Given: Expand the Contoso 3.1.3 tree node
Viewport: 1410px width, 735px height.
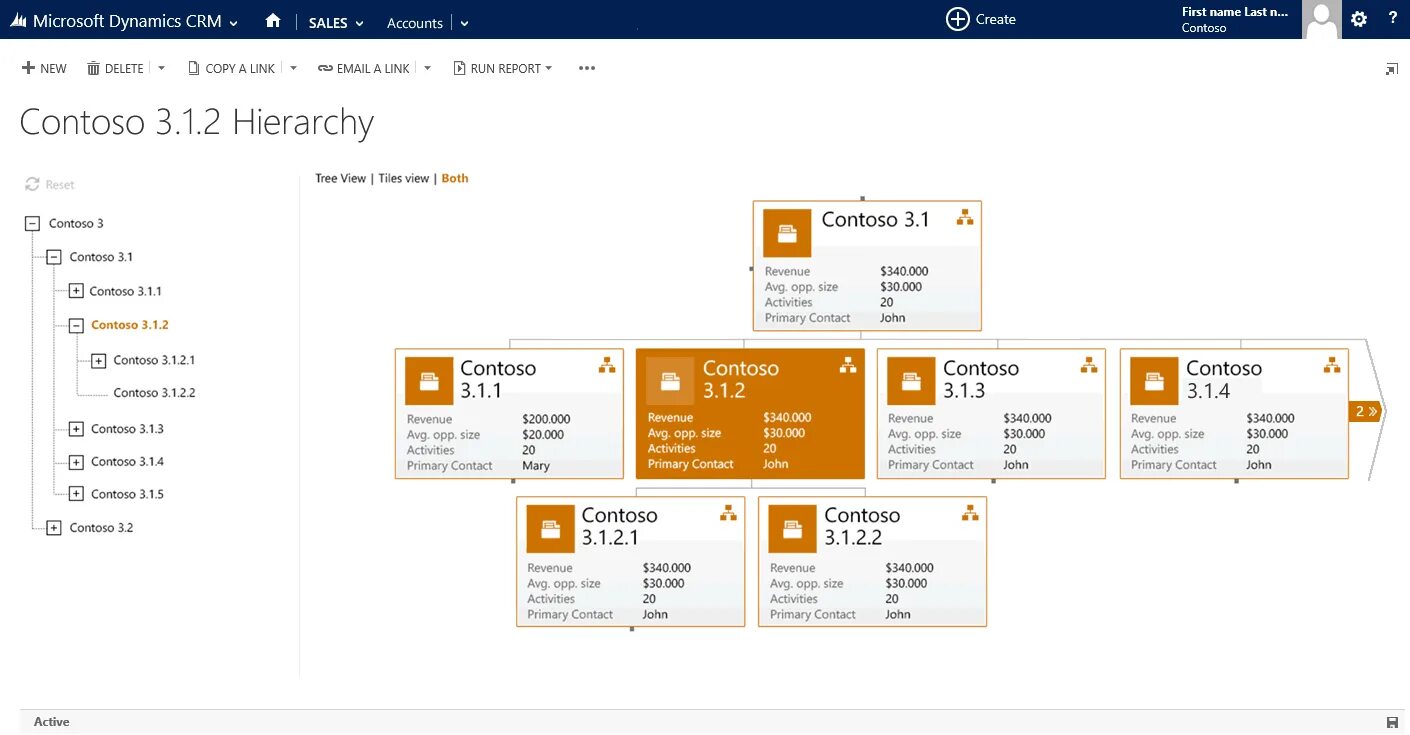Looking at the screenshot, I should (x=76, y=429).
